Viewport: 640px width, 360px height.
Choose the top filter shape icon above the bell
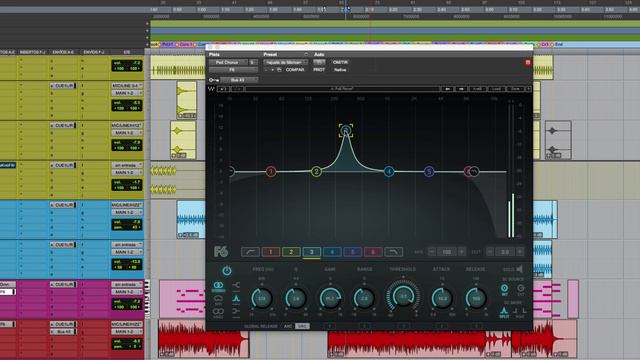click(x=236, y=285)
